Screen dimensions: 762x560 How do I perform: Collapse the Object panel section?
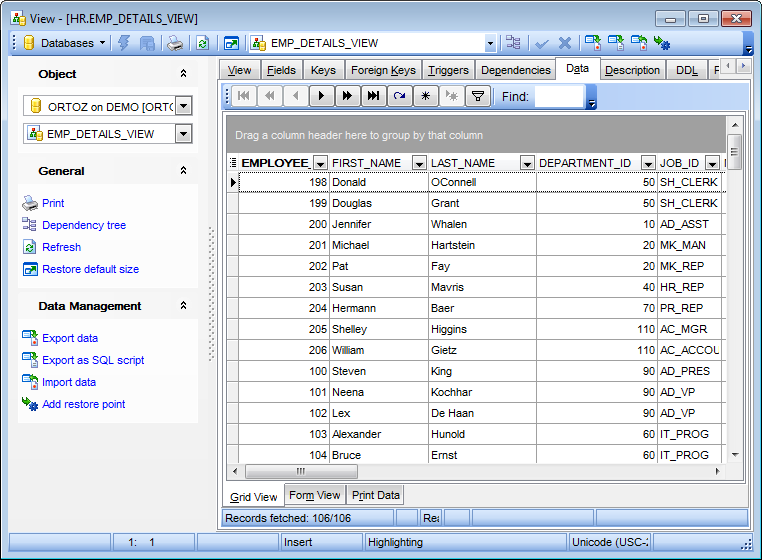183,73
